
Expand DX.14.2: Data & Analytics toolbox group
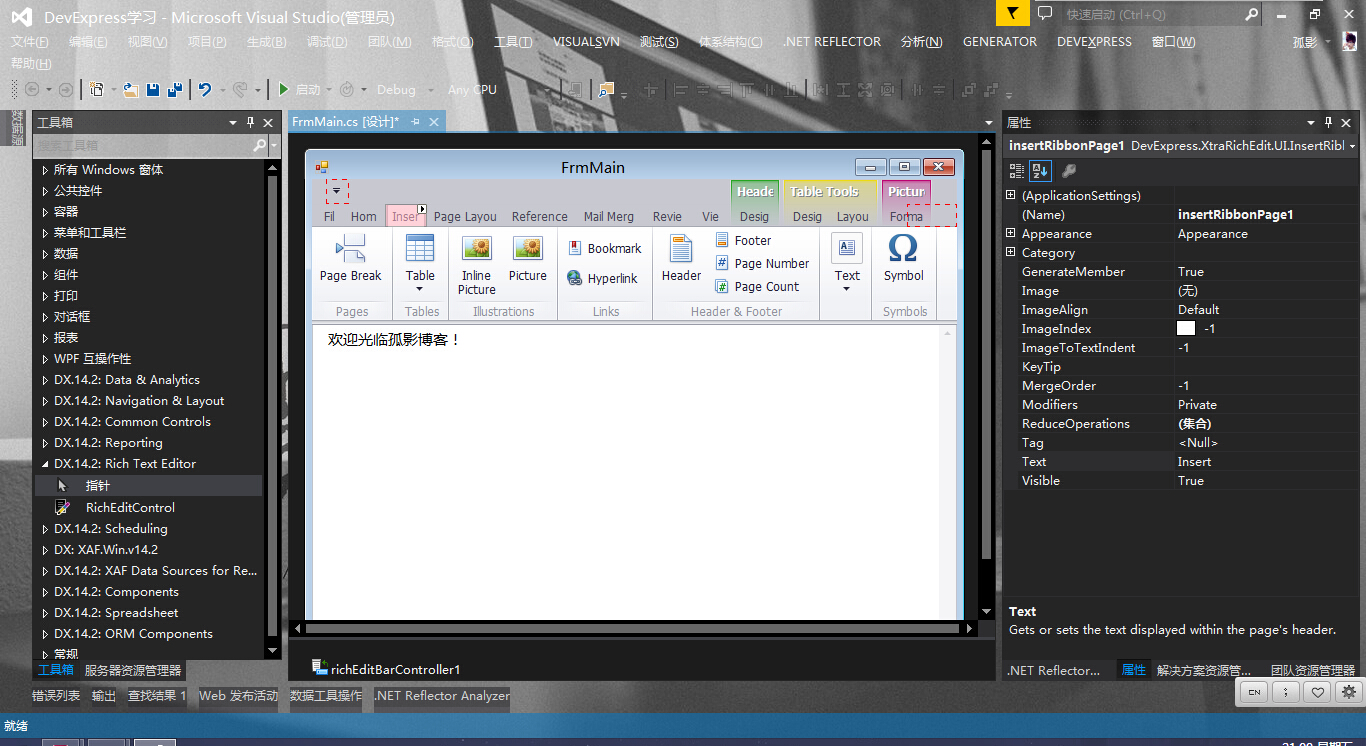pos(45,380)
